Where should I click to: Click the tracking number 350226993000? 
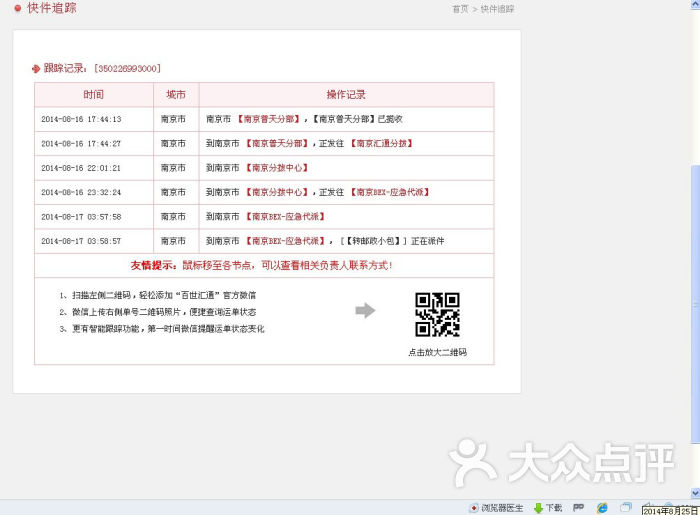pyautogui.click(x=127, y=68)
